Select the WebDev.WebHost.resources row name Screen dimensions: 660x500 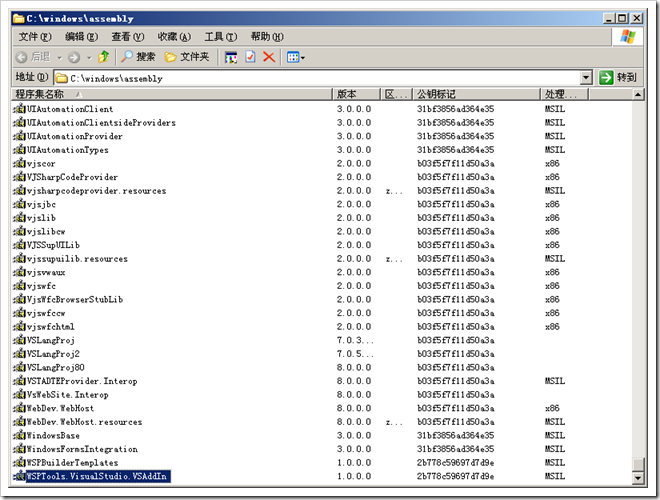click(85, 422)
